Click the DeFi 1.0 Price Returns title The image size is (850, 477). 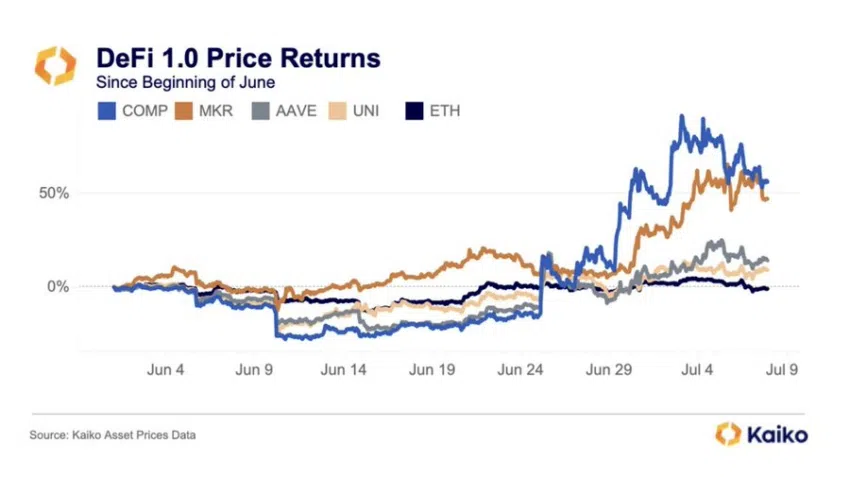239,58
